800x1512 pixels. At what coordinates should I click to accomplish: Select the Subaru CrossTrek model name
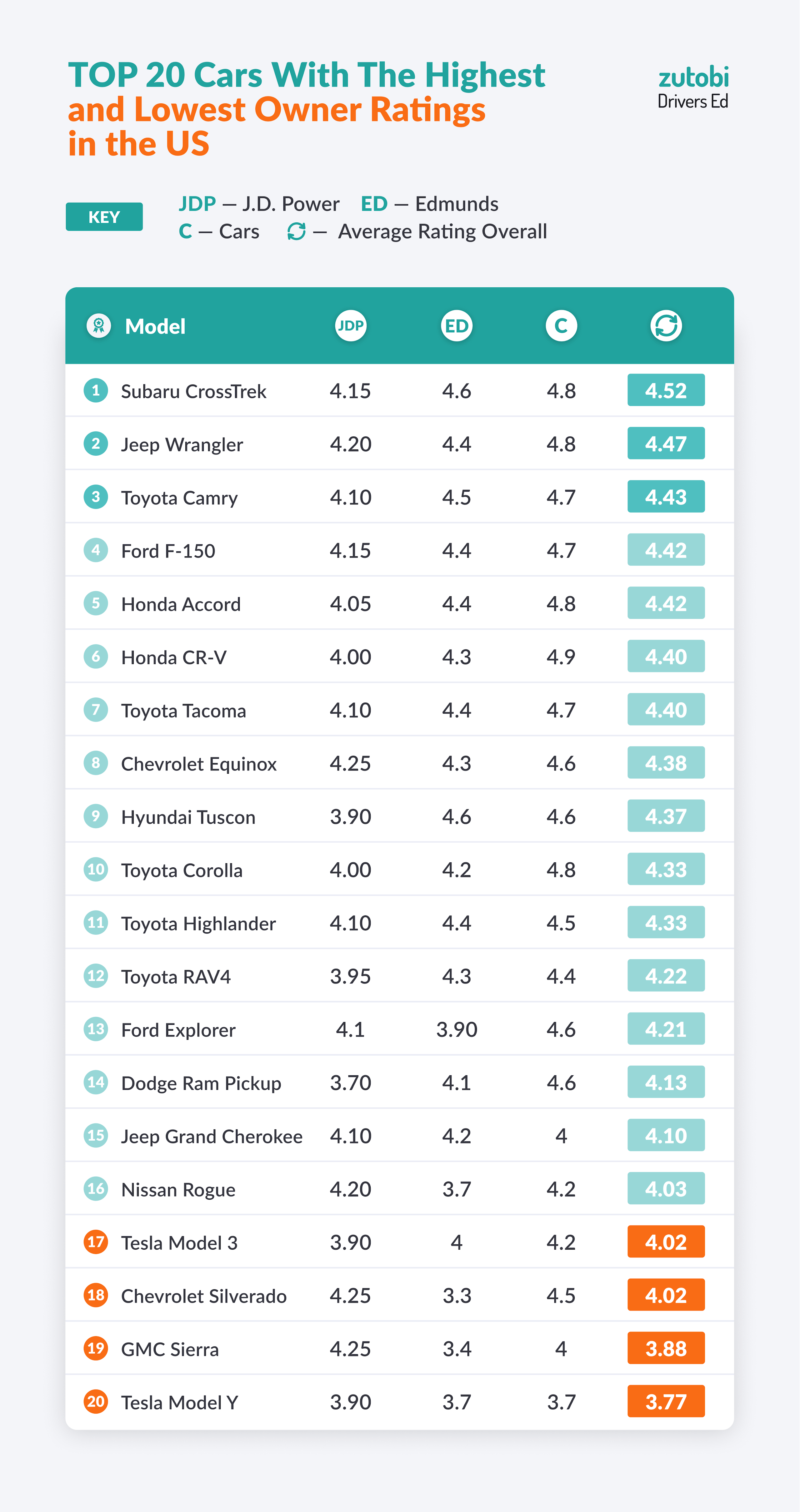pos(193,391)
